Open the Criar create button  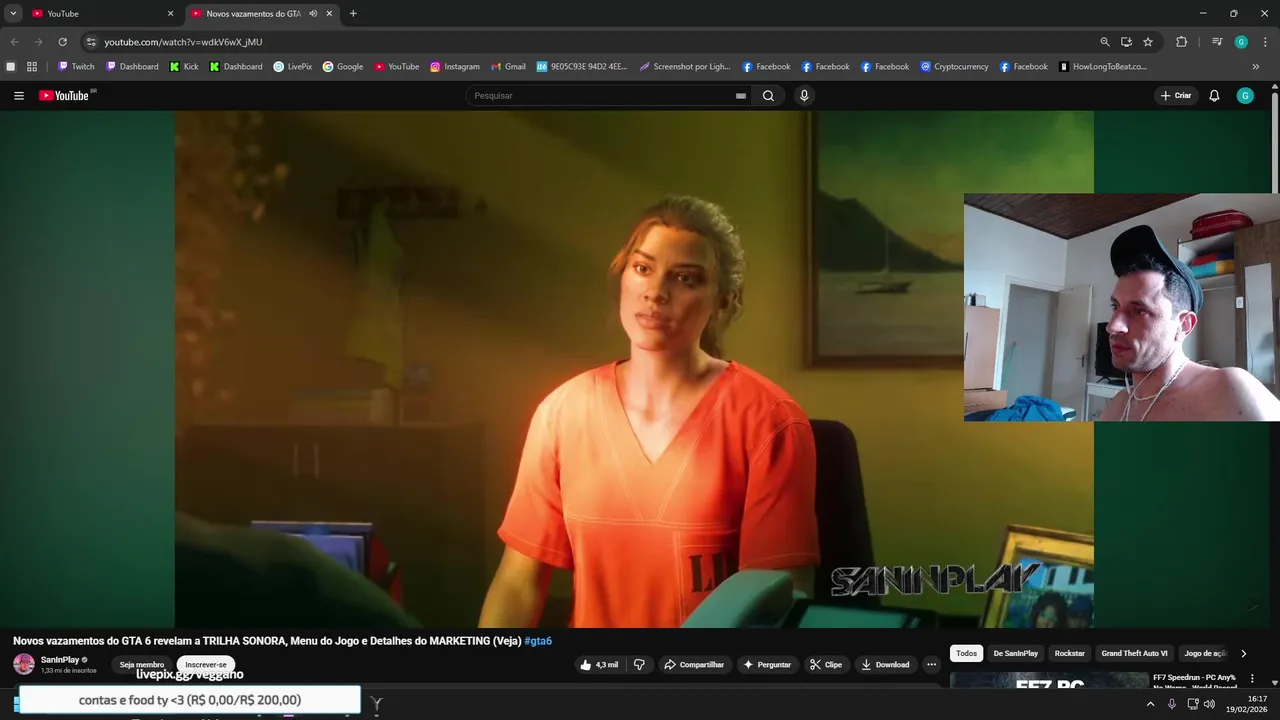(x=1176, y=96)
